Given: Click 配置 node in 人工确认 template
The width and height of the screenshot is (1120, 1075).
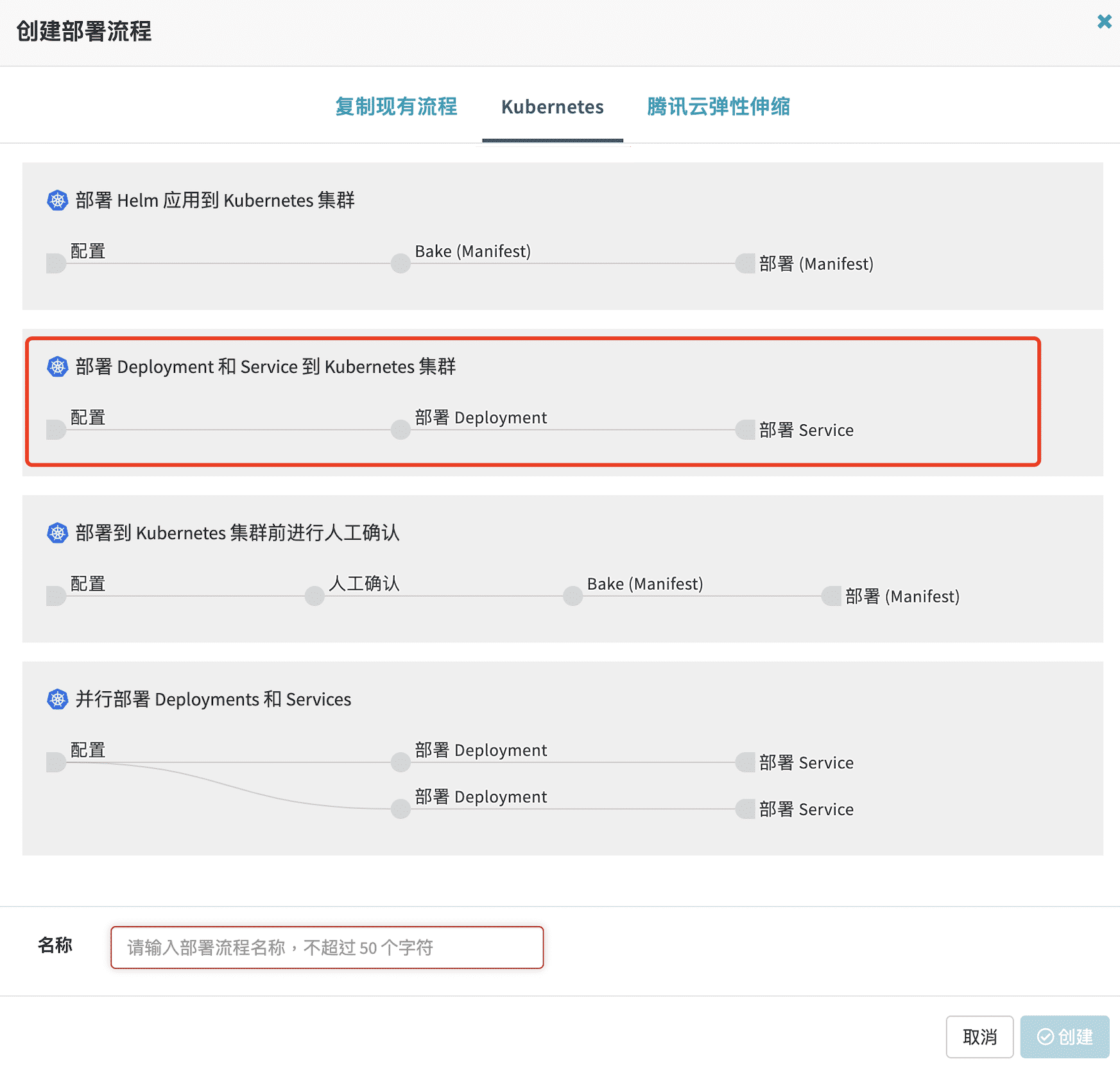Looking at the screenshot, I should [56, 596].
